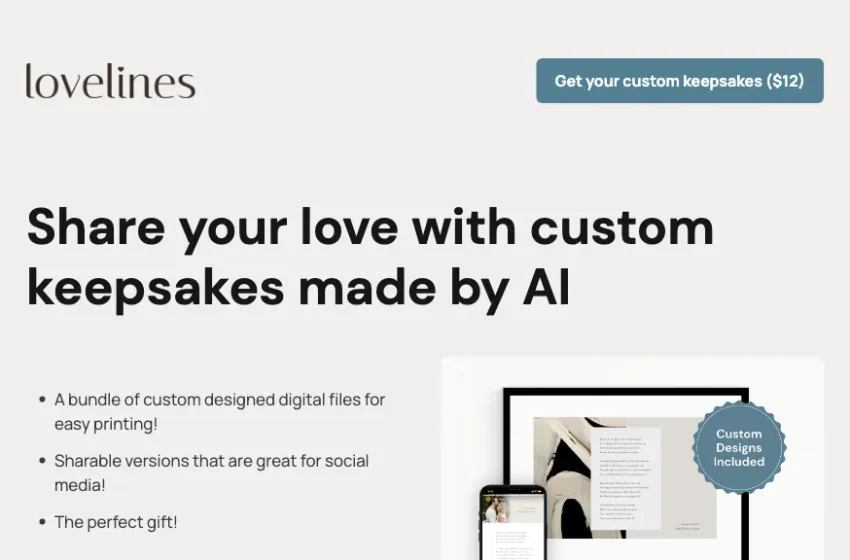This screenshot has width=850, height=560.
Task: Click the poem text card inside the frame
Action: point(626,479)
